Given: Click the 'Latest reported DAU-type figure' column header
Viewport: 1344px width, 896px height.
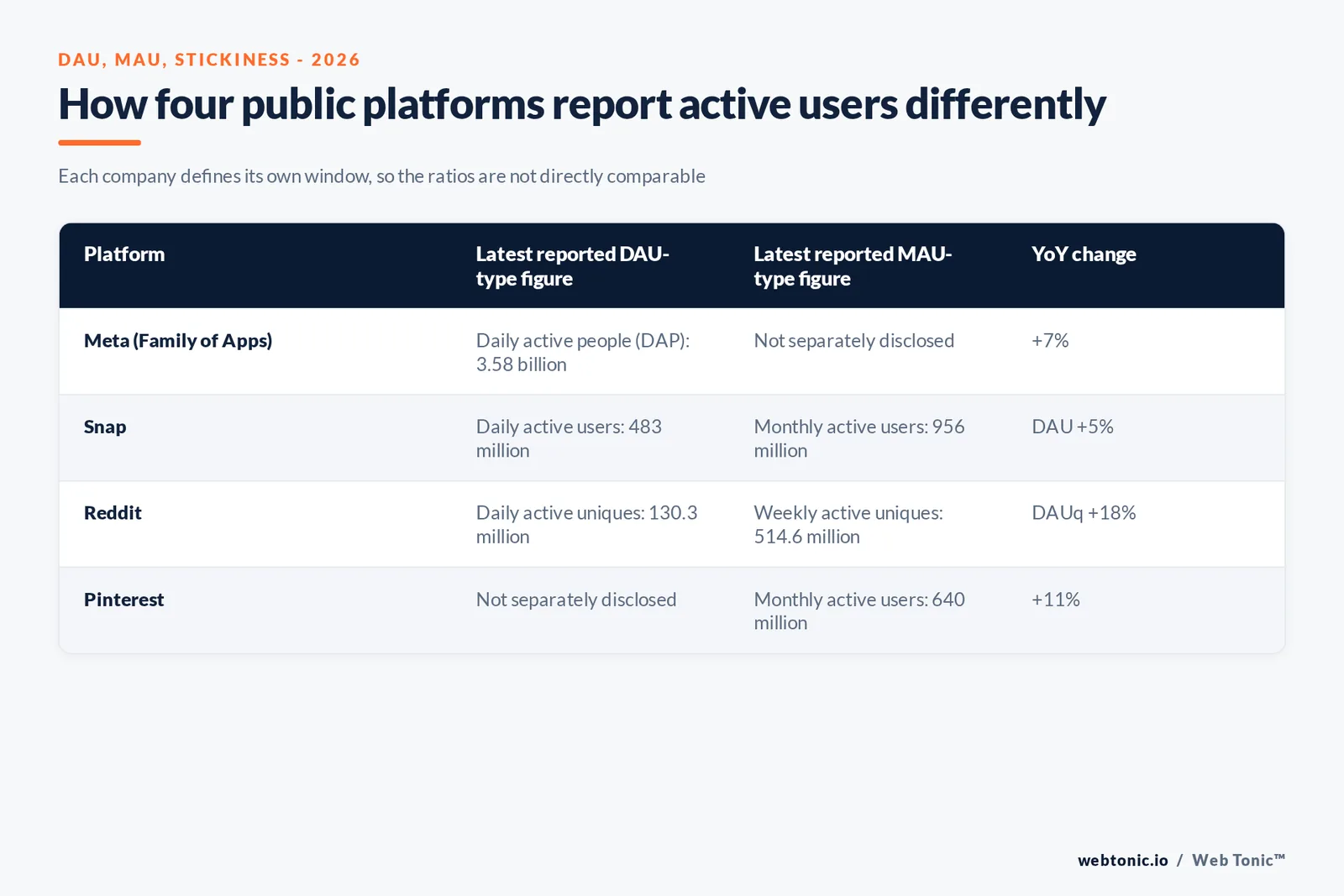Looking at the screenshot, I should tap(572, 266).
